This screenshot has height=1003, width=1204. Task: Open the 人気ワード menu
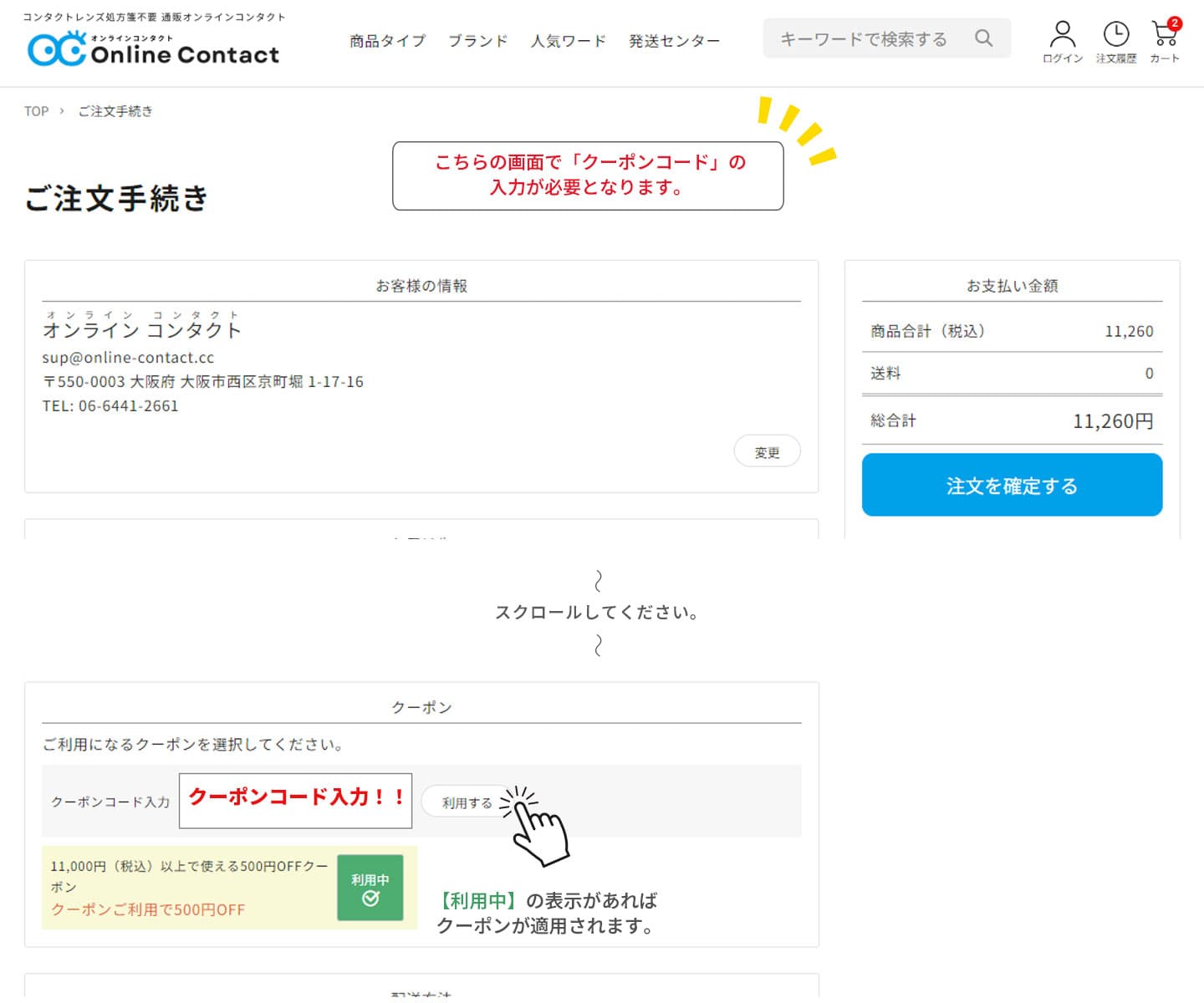(x=568, y=41)
